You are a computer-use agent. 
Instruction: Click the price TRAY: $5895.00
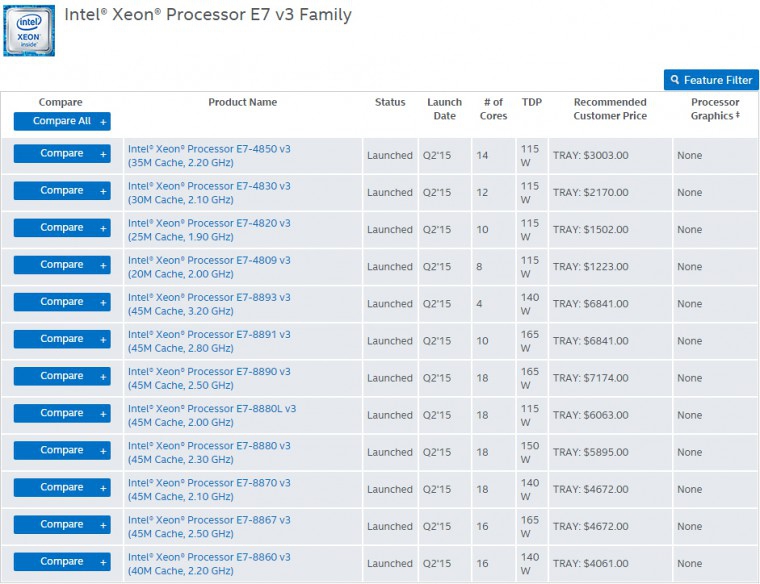591,452
